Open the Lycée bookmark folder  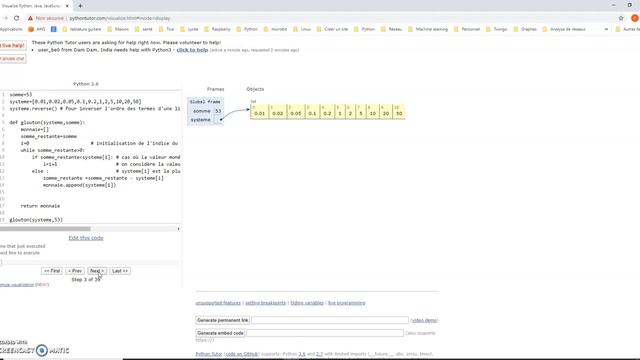pyautogui.click(x=189, y=29)
